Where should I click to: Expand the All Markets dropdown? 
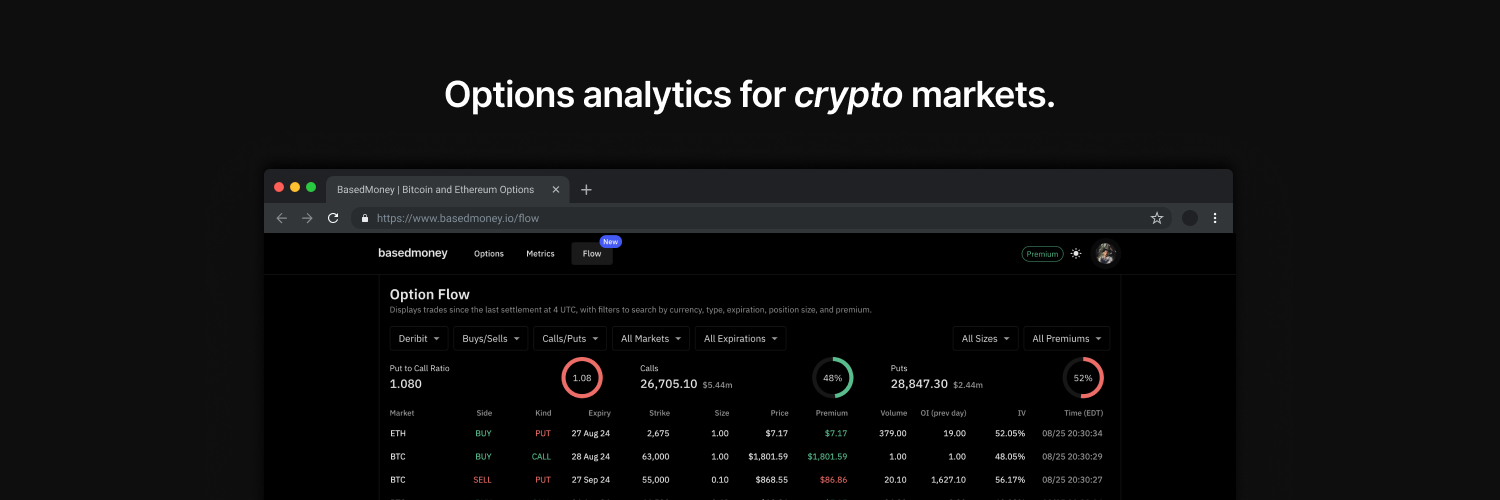coord(651,339)
